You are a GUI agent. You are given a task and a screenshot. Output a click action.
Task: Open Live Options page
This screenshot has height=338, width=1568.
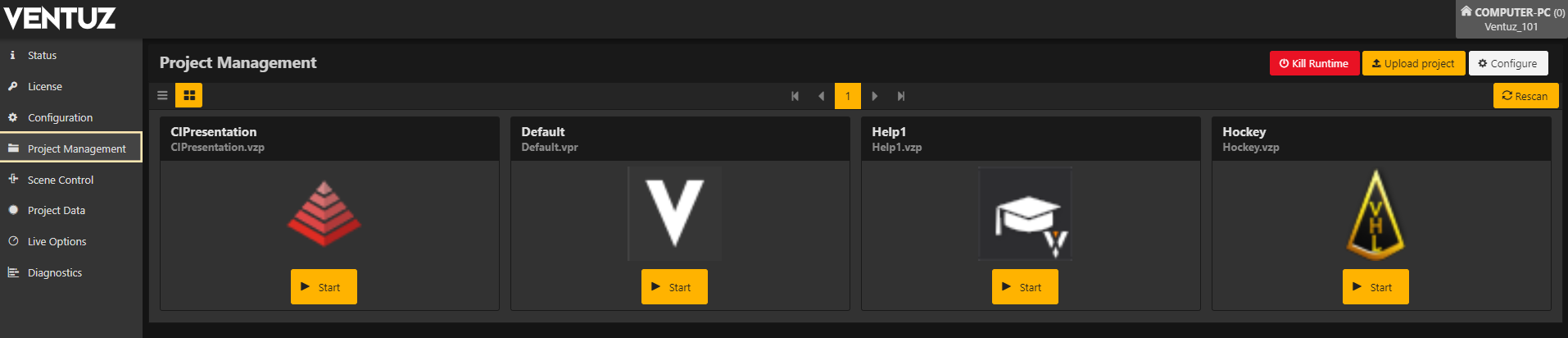coord(57,242)
